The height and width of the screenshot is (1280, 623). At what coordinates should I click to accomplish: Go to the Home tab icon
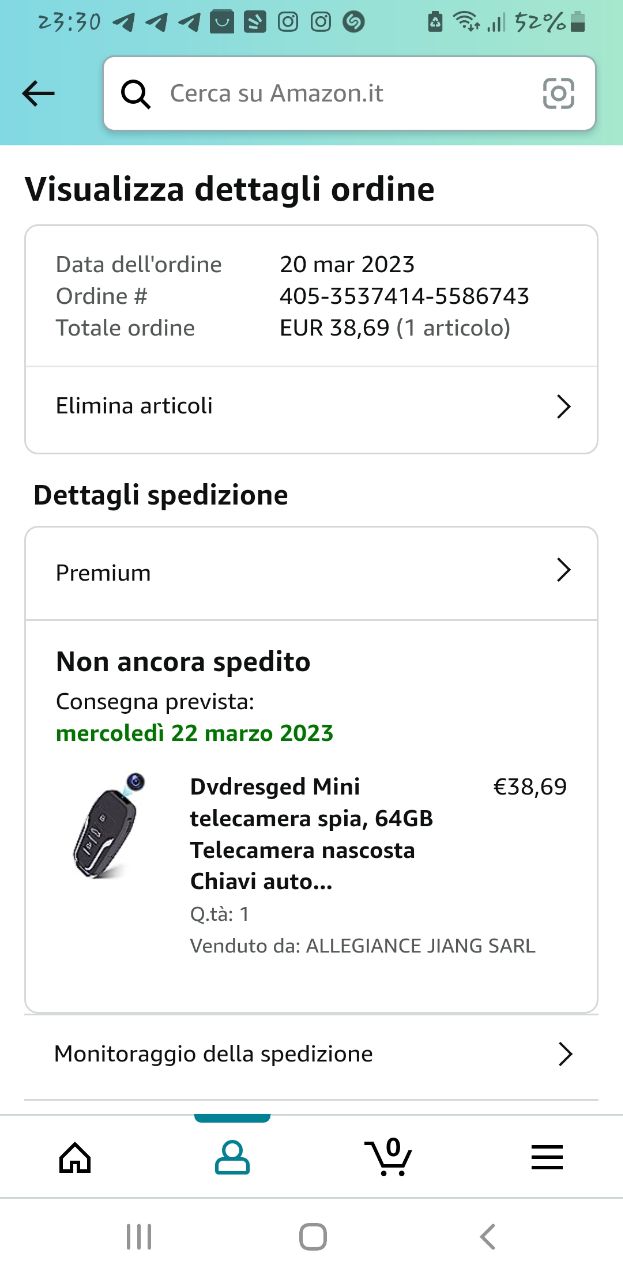pyautogui.click(x=75, y=1157)
